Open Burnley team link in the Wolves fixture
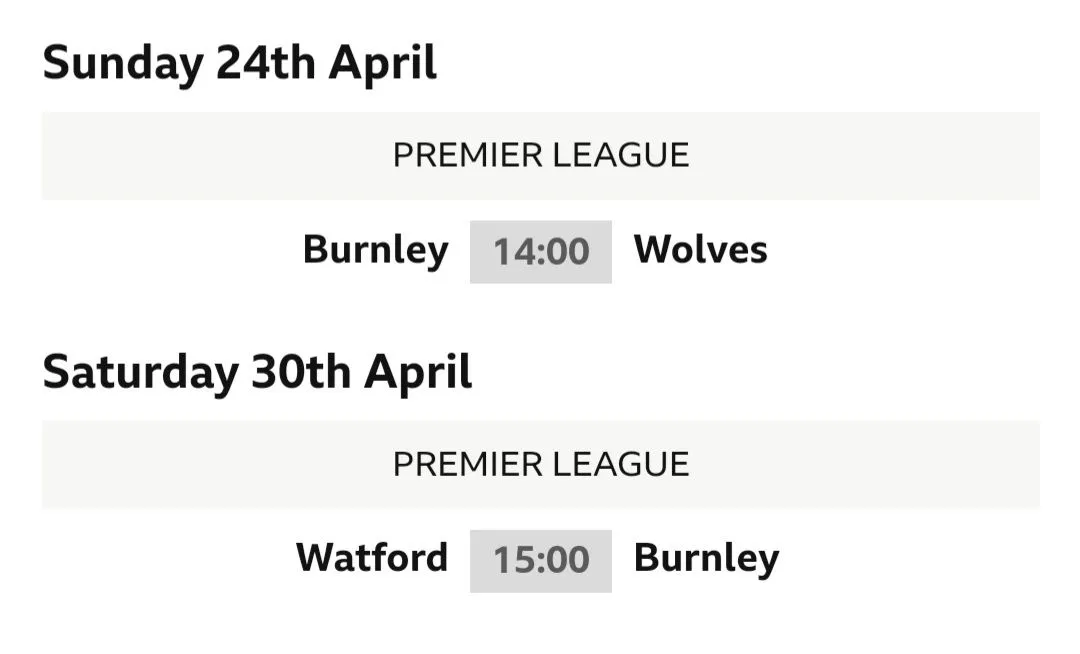 tap(375, 250)
